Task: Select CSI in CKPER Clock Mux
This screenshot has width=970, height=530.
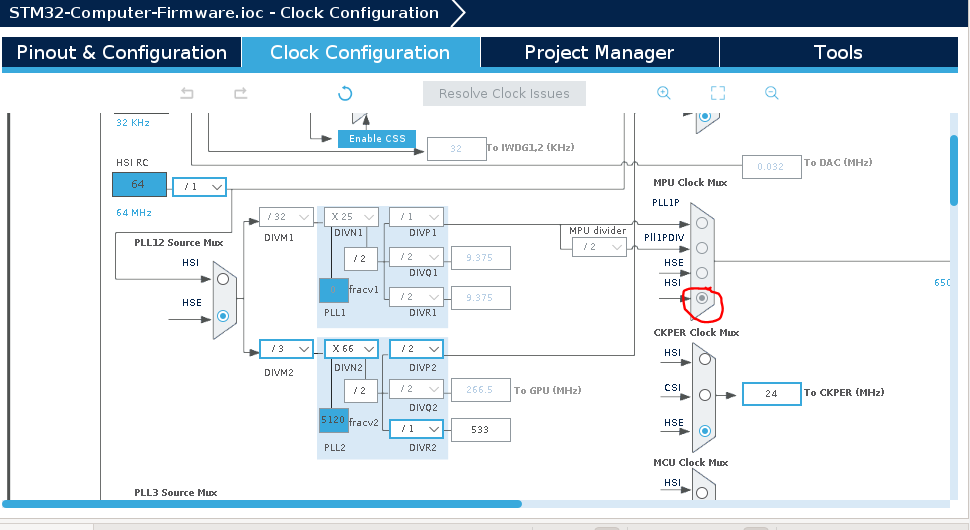Action: pyautogui.click(x=705, y=395)
